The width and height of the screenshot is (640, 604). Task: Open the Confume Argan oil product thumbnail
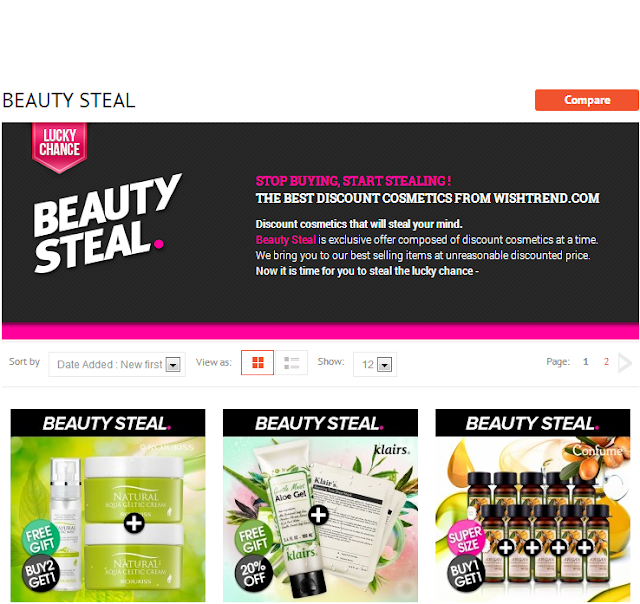[533, 505]
